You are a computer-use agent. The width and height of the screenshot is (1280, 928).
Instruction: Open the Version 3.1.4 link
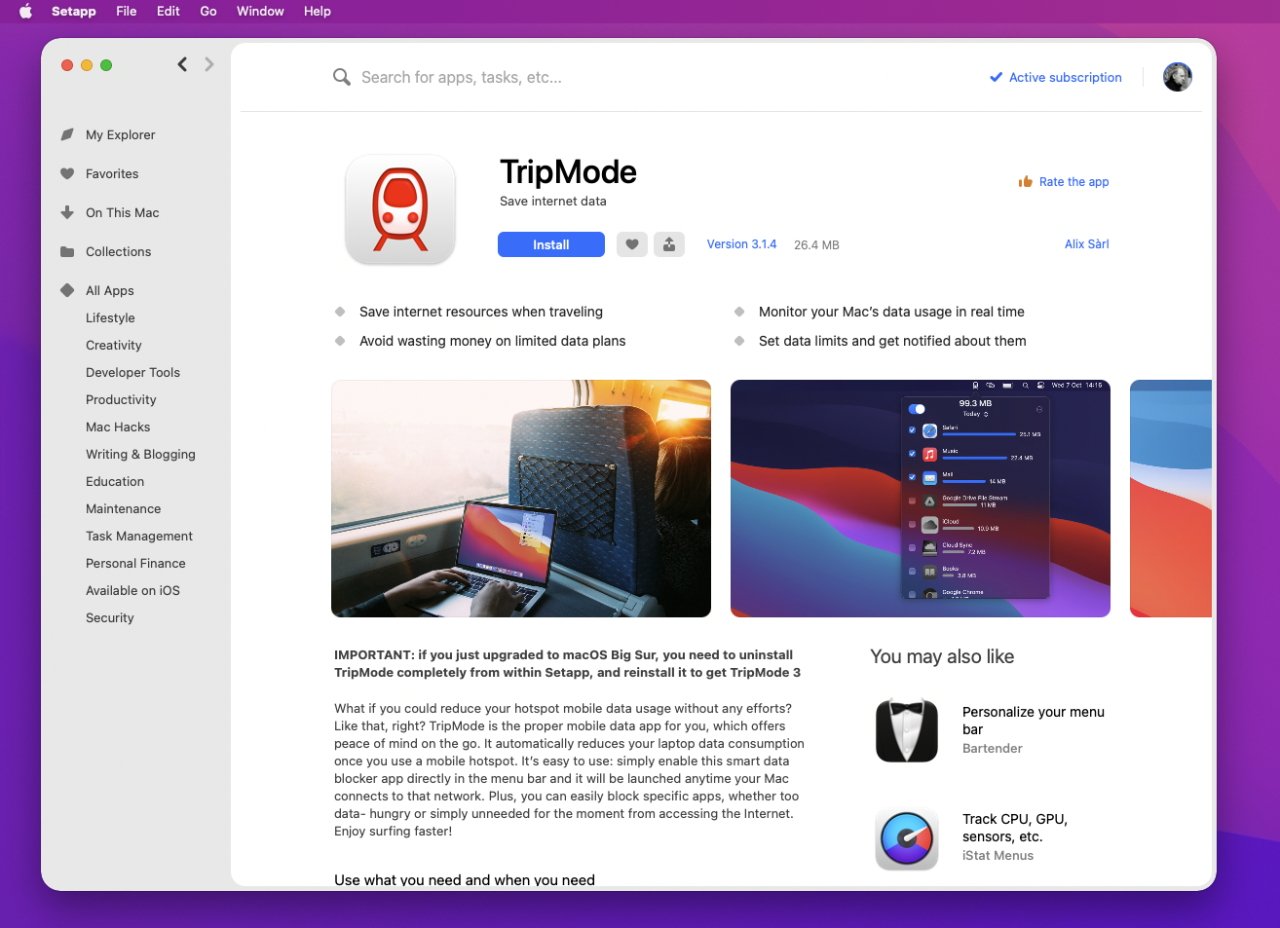[x=741, y=244]
